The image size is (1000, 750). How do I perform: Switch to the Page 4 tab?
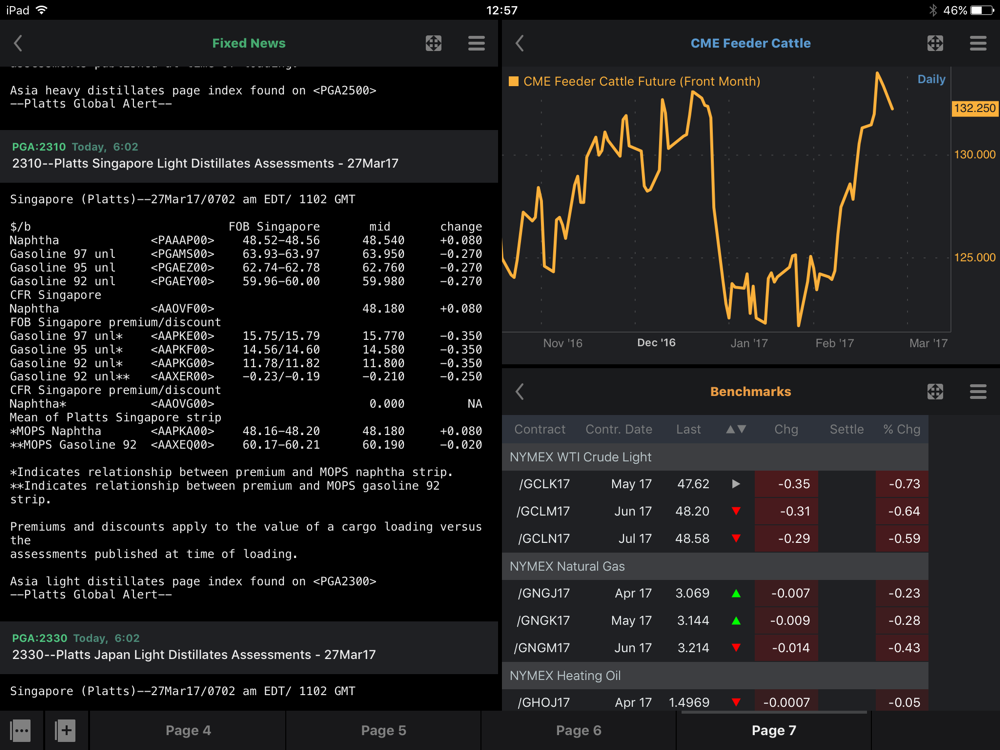[188, 731]
